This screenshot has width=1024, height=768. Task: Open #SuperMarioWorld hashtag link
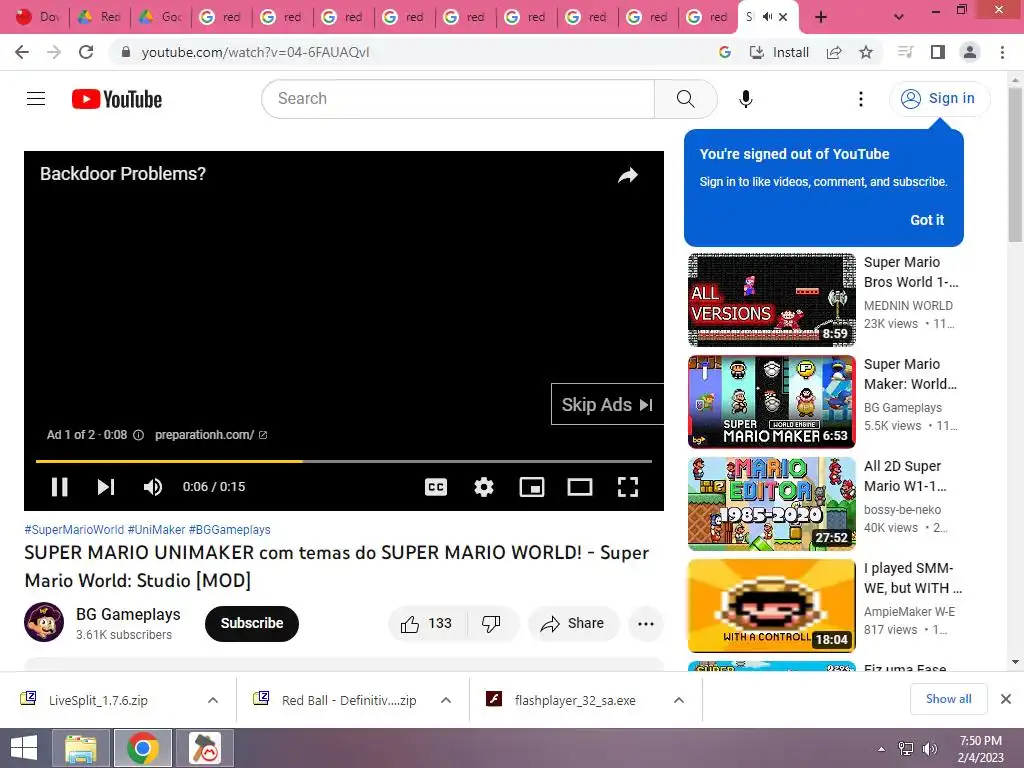click(74, 530)
